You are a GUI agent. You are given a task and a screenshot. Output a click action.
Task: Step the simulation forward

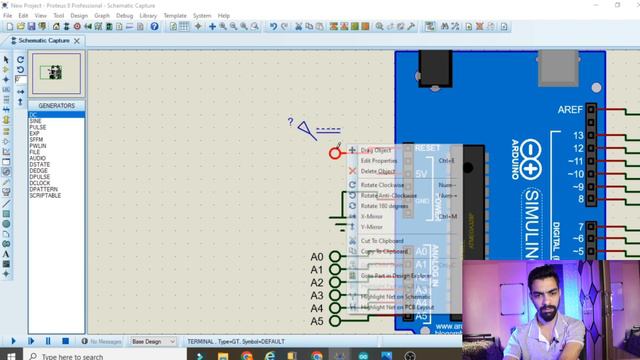[x=31, y=341]
